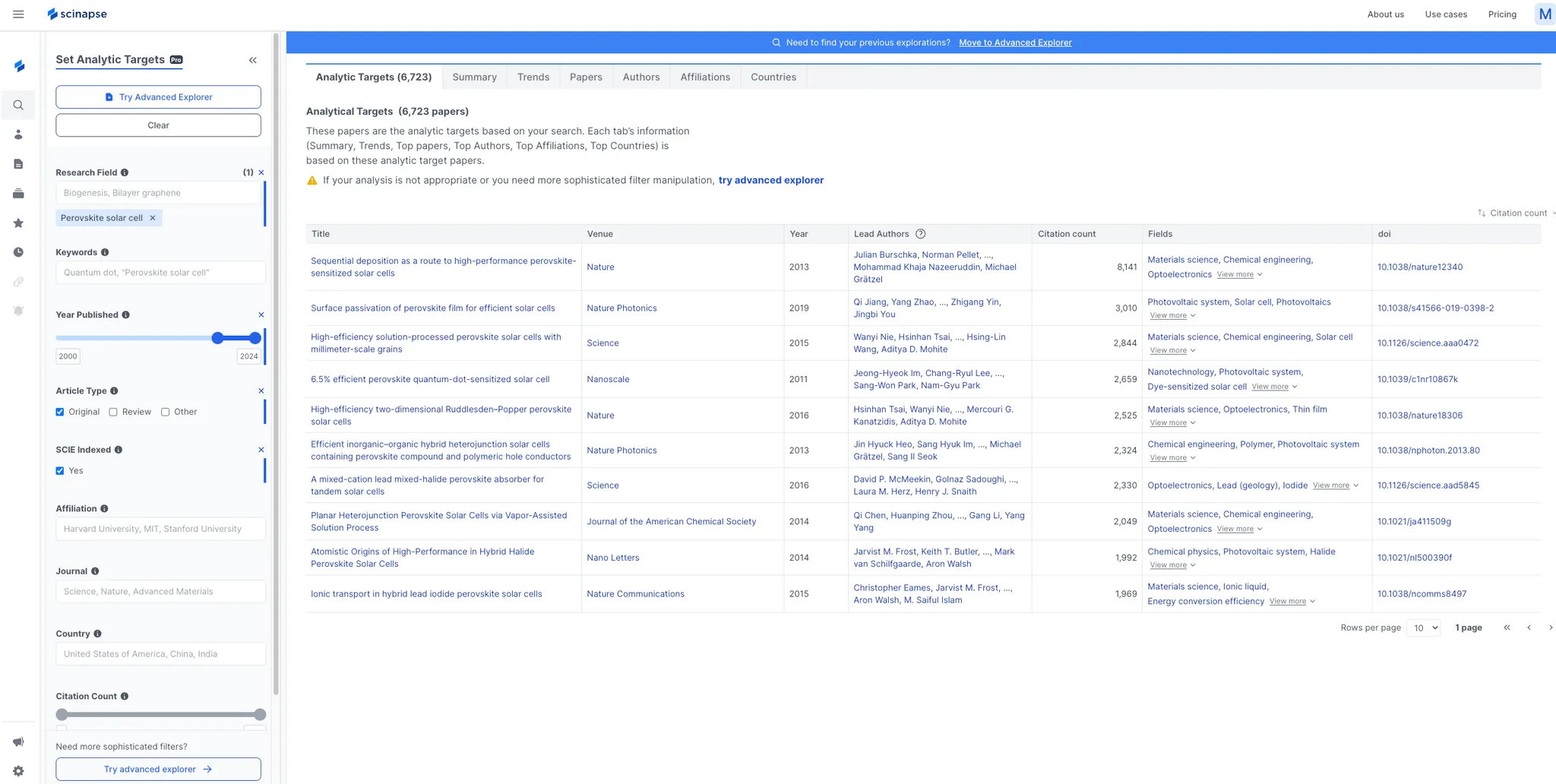Open the collections stack sidebar icon

pos(18,194)
